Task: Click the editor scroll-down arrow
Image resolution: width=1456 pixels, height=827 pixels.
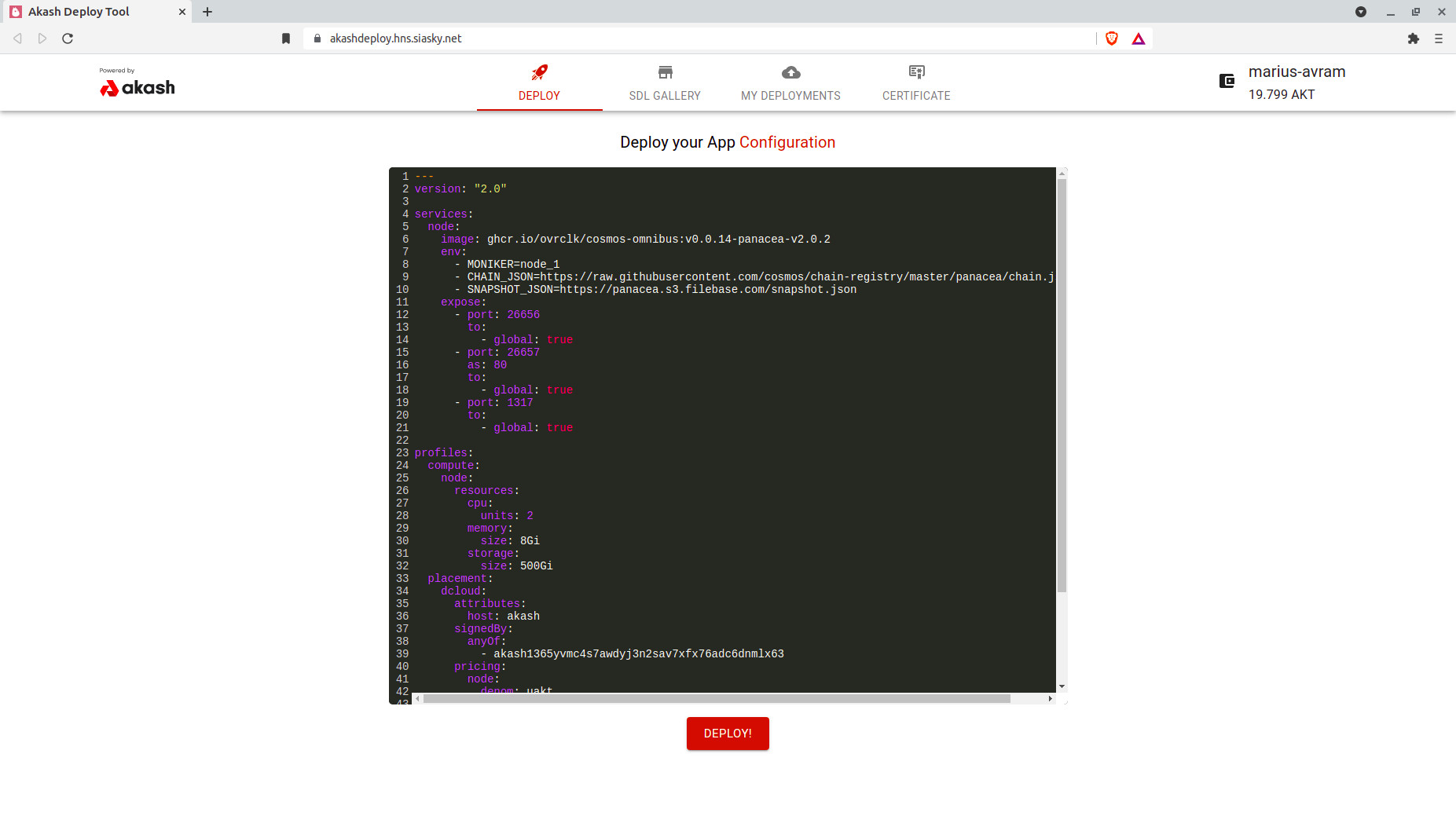Action: 1062,686
